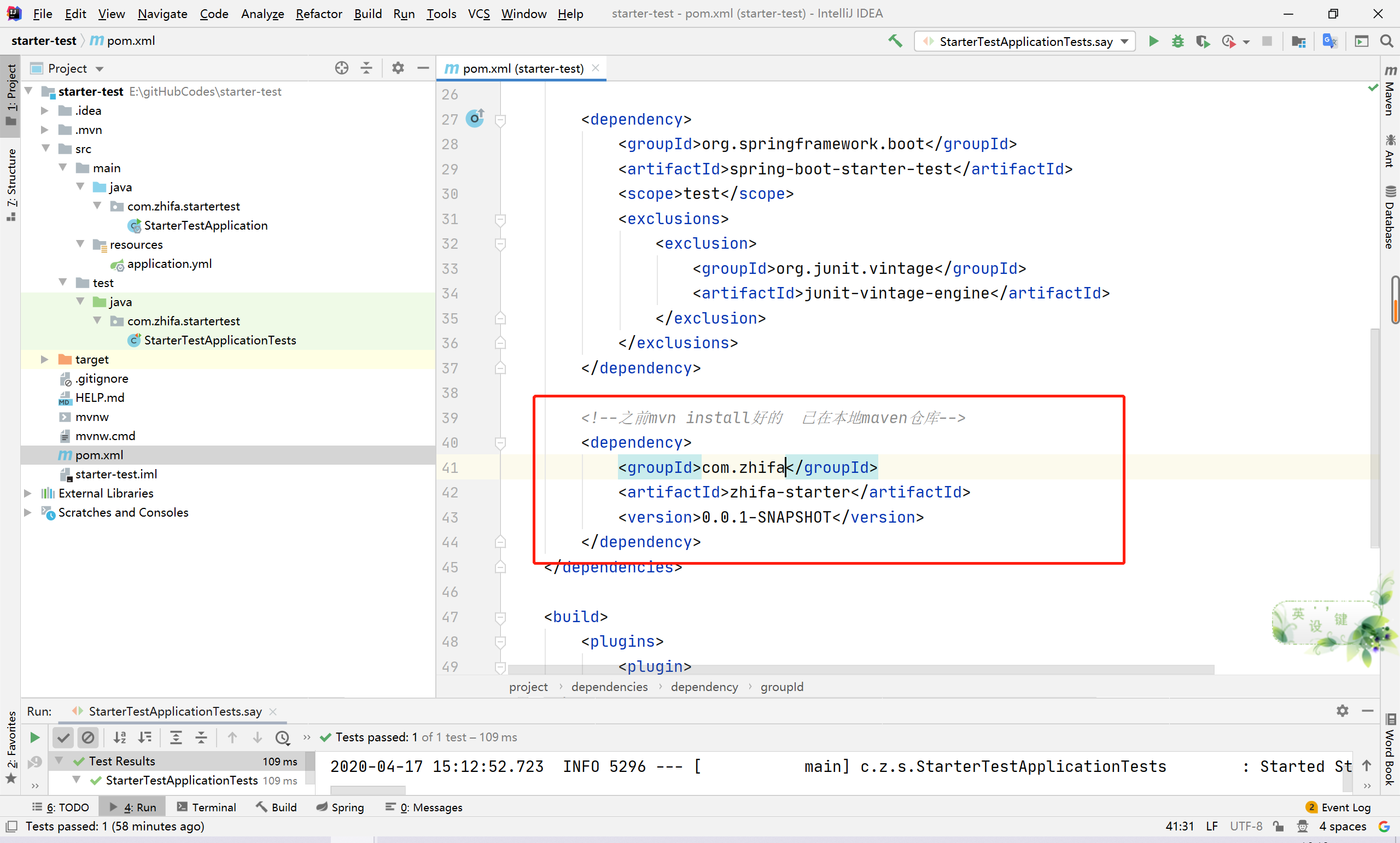Toggle Show Ignored tests button
Screen dimensions: 1400x843
pos(88,737)
